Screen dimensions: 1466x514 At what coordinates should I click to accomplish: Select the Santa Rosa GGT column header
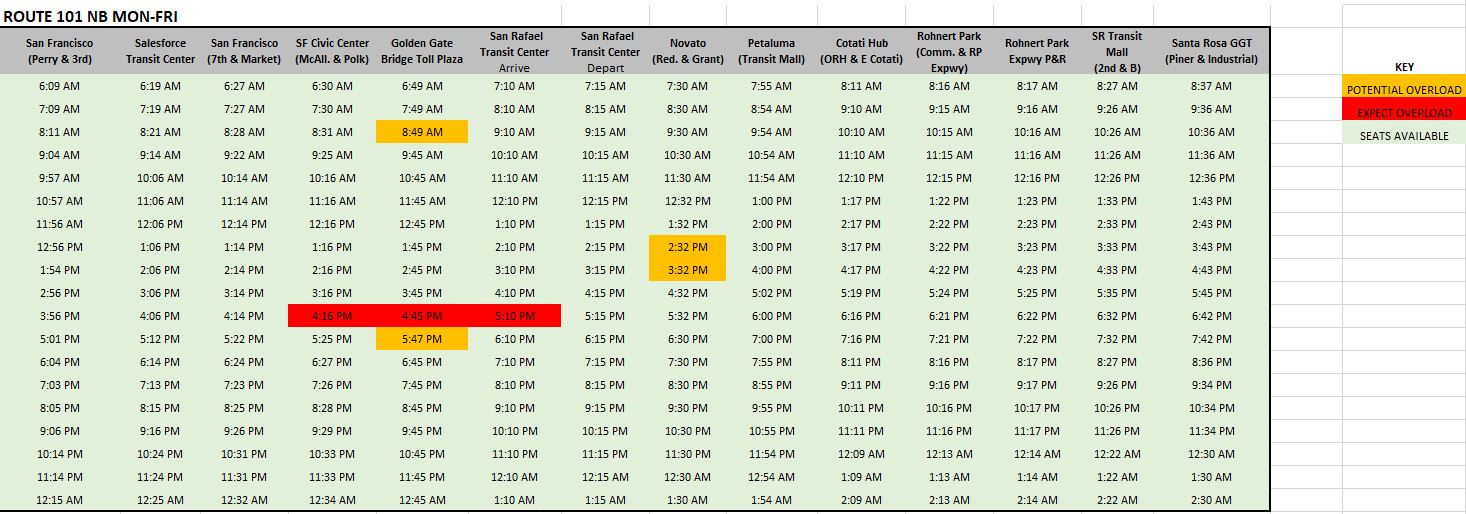pos(1211,51)
